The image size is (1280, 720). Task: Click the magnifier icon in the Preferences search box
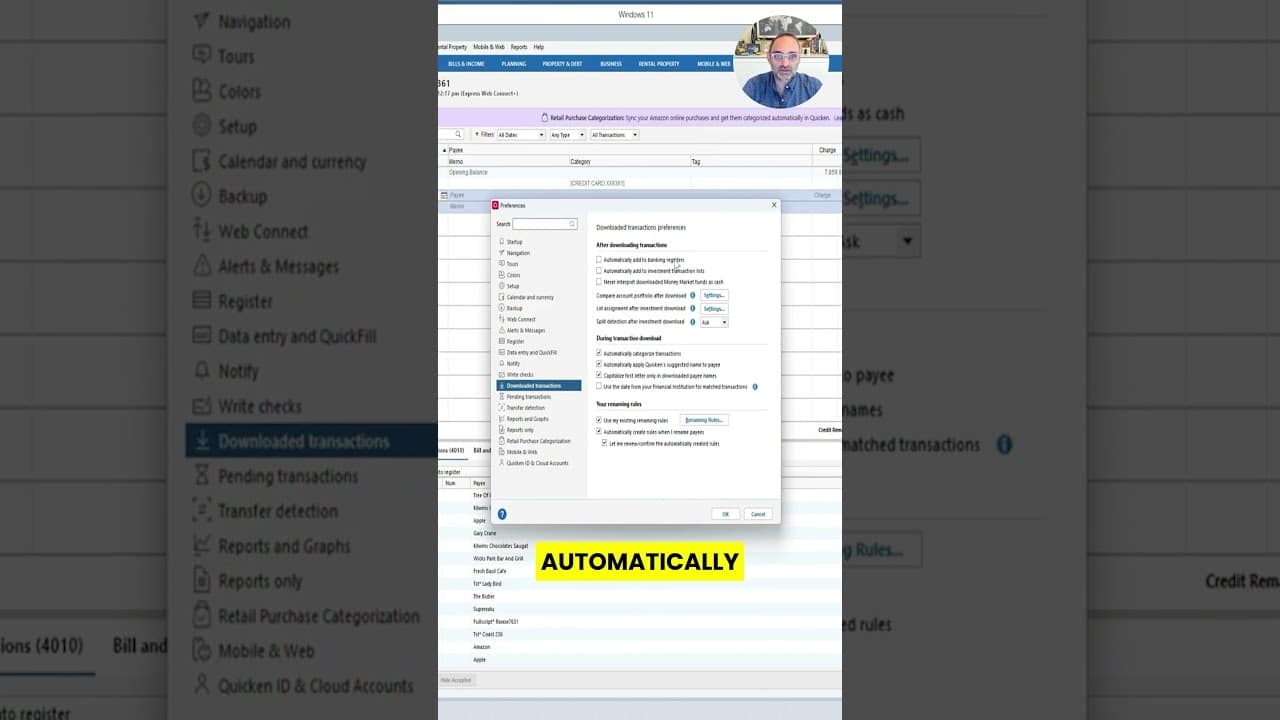(x=572, y=224)
